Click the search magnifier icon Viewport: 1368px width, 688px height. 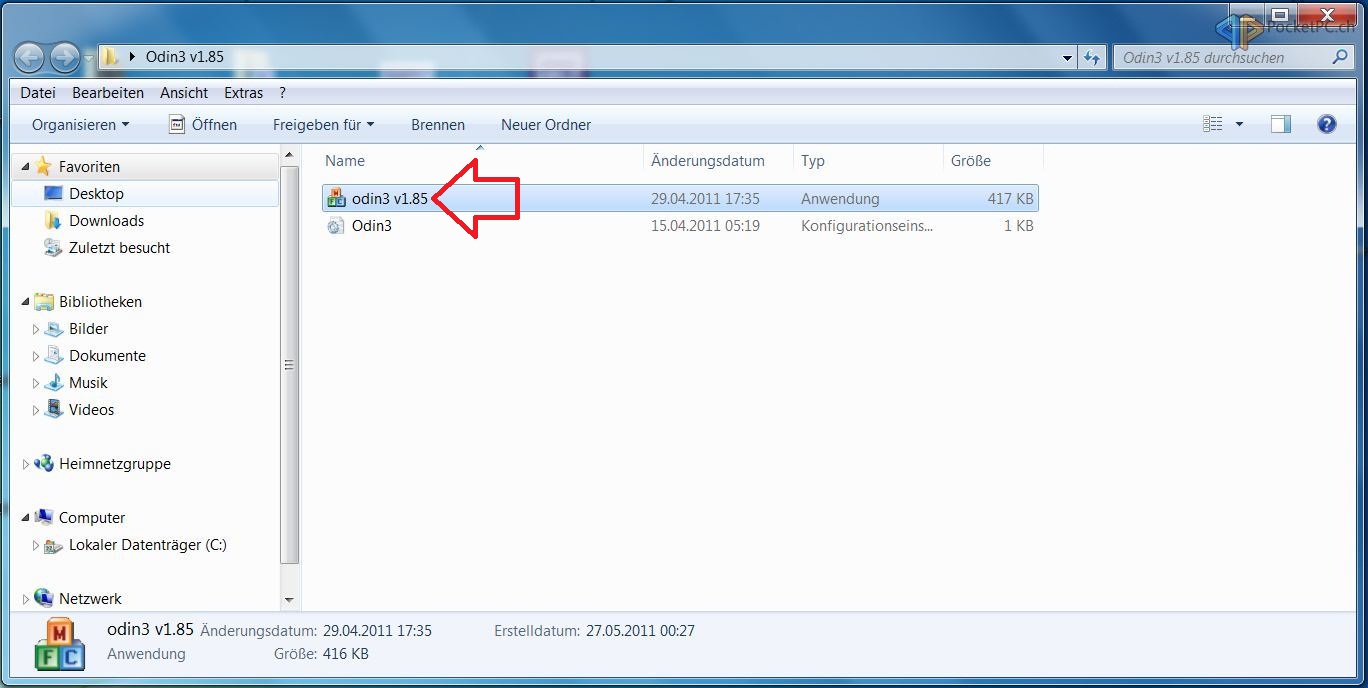point(1340,57)
